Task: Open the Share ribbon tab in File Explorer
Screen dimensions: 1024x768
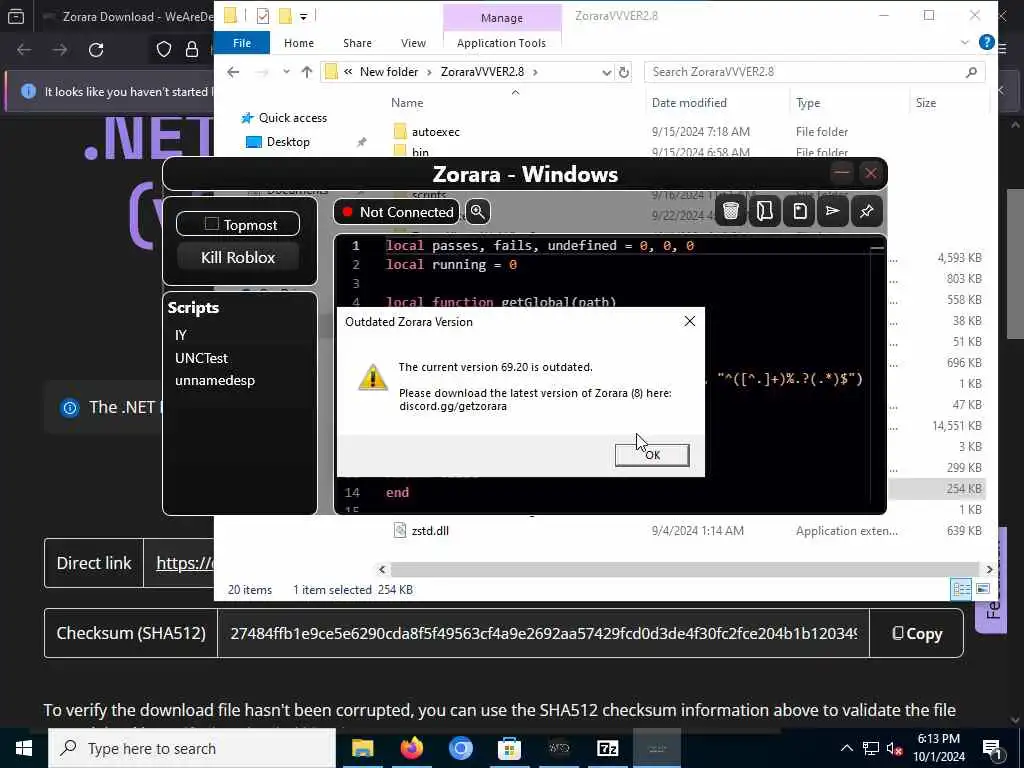Action: [357, 43]
